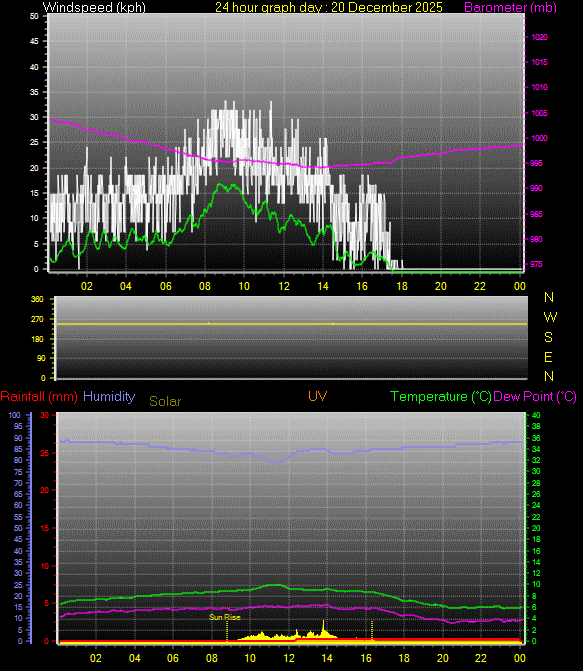Select the 'Solar' legend label
The image size is (583, 671).
tap(165, 401)
